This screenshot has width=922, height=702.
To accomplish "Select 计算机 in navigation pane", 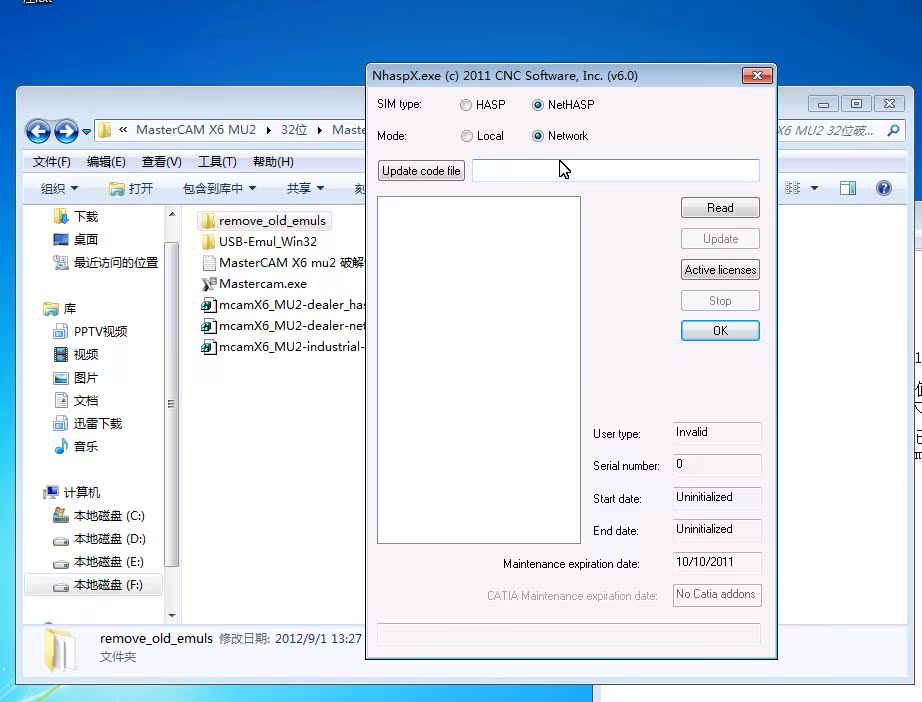I will pyautogui.click(x=72, y=492).
